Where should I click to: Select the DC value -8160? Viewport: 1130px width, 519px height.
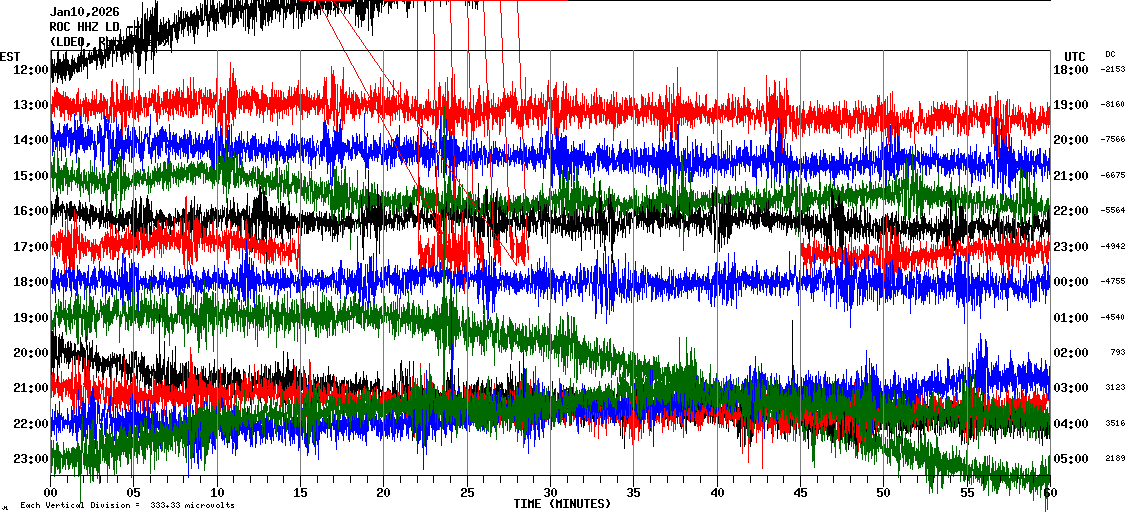tap(1113, 104)
